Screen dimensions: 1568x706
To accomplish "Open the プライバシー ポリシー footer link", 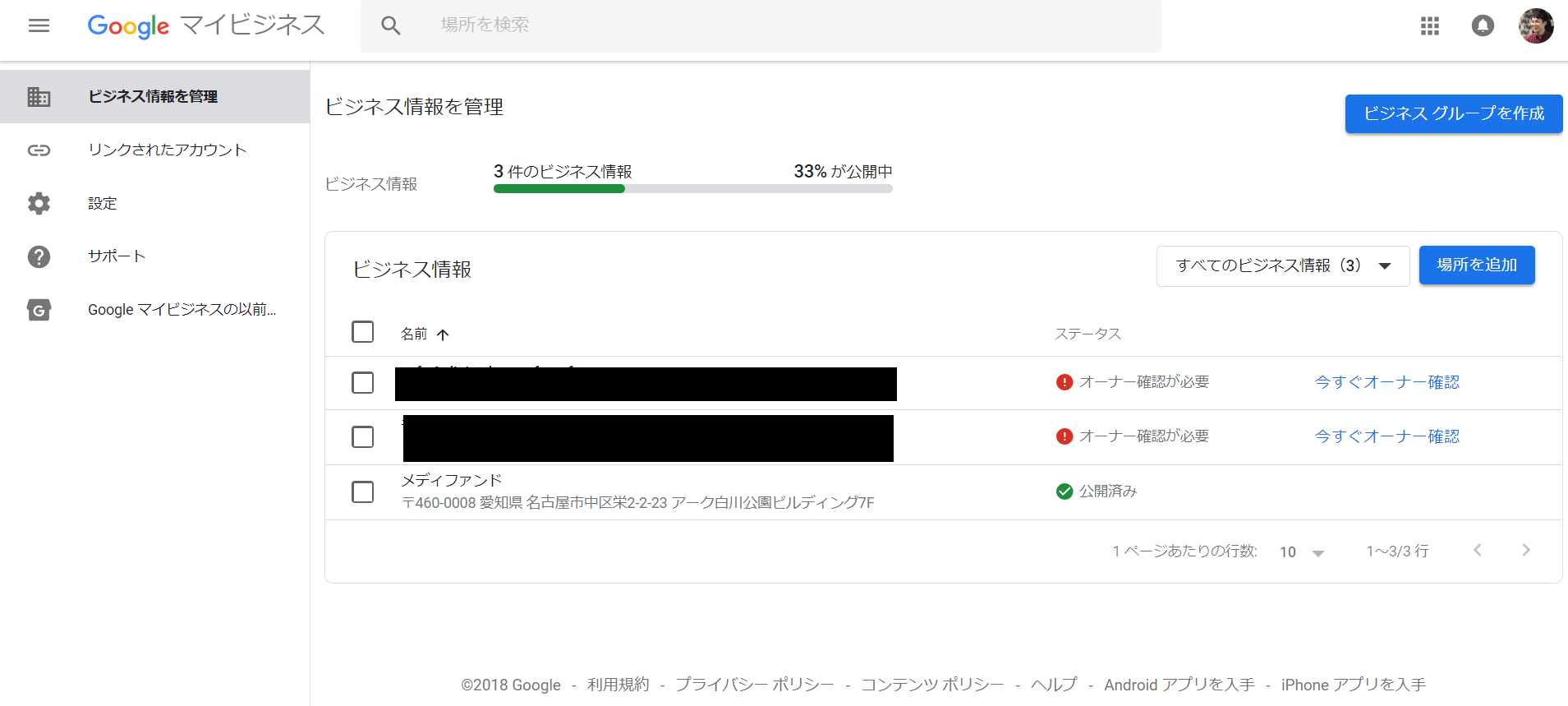I will [x=755, y=685].
